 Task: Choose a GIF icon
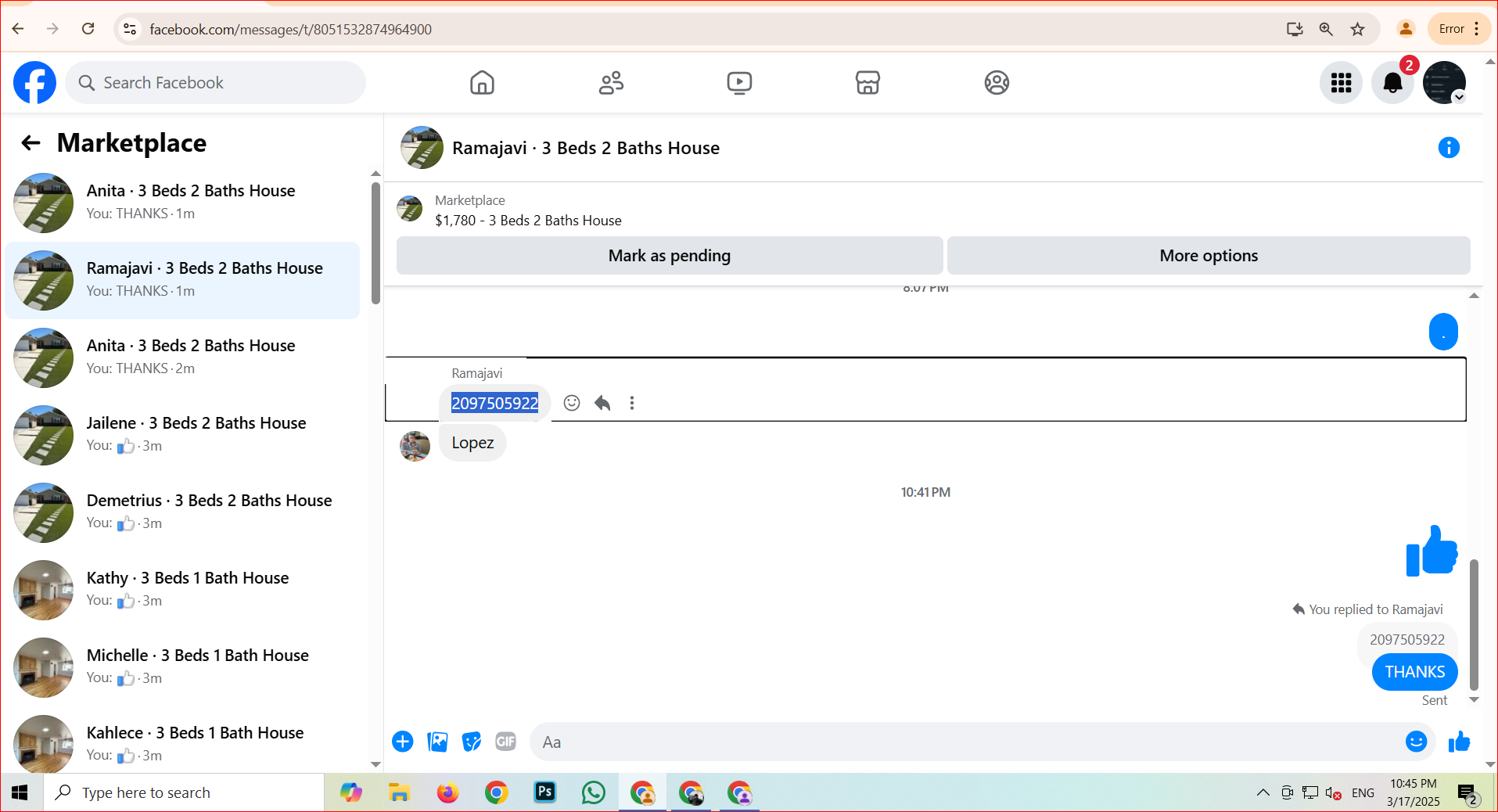click(506, 742)
